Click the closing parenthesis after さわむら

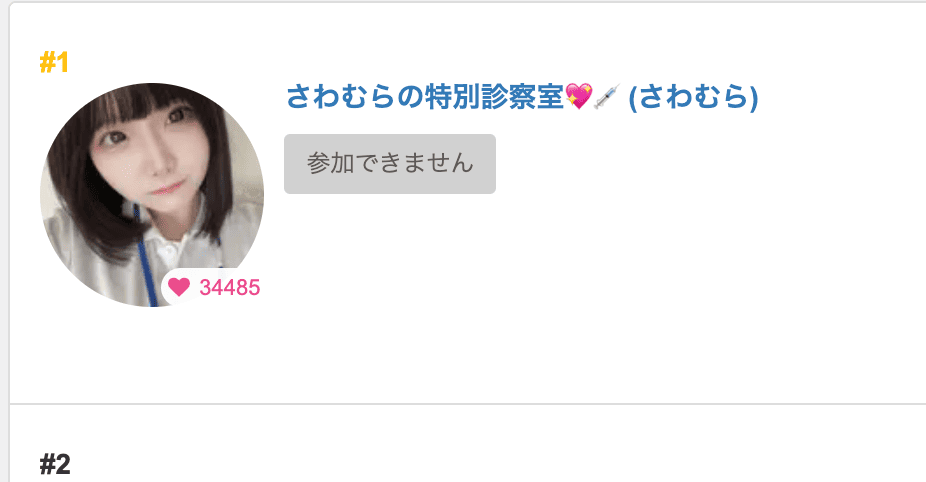coord(754,97)
